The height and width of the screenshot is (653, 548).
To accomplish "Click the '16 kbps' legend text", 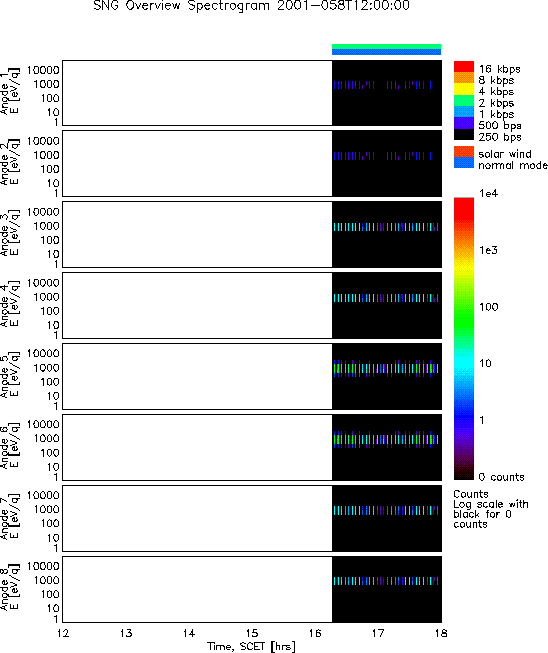I will (x=500, y=69).
